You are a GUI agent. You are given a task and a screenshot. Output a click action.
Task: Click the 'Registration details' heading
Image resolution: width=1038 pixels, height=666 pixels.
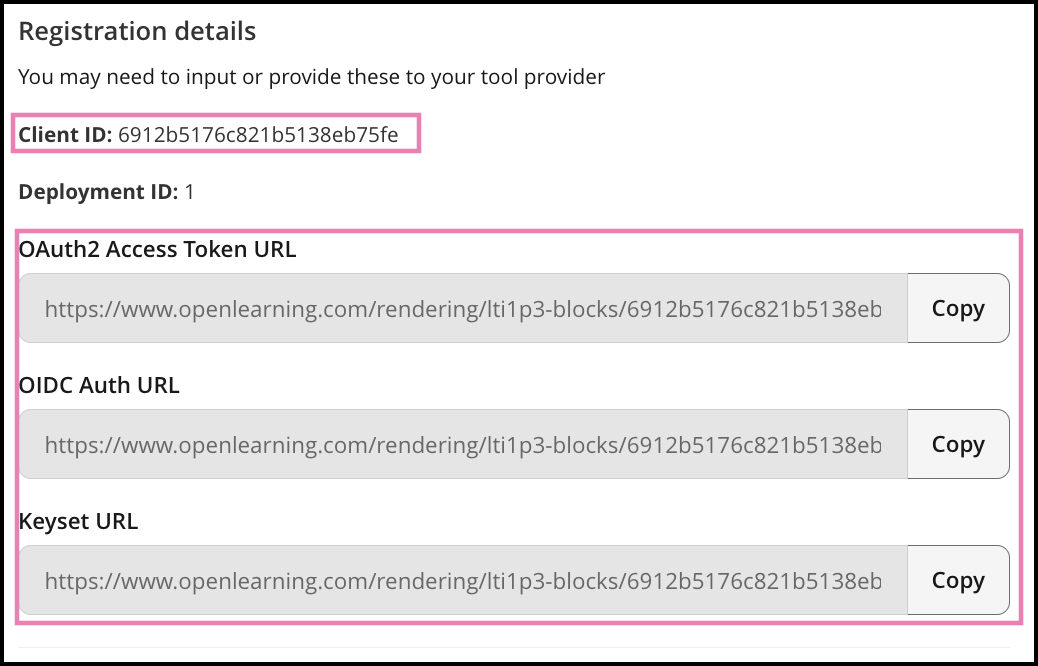coord(137,32)
